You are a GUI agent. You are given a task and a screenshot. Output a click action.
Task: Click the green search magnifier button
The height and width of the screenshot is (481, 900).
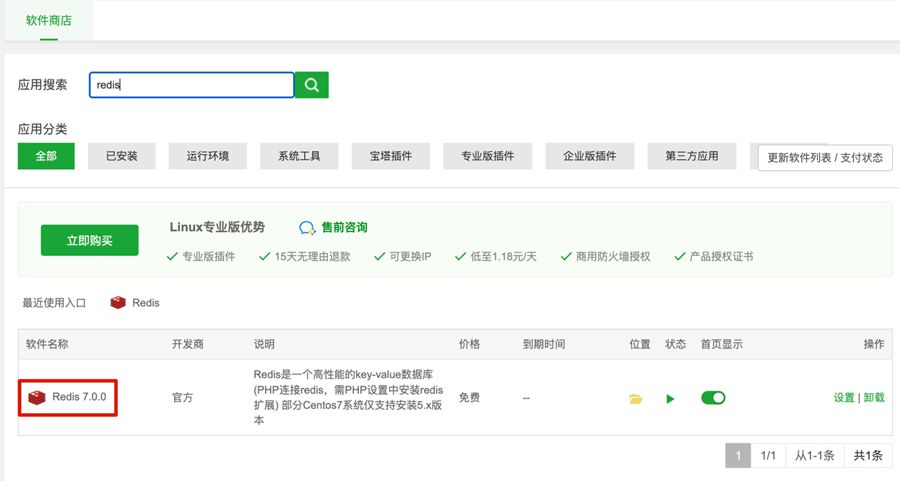(x=312, y=85)
